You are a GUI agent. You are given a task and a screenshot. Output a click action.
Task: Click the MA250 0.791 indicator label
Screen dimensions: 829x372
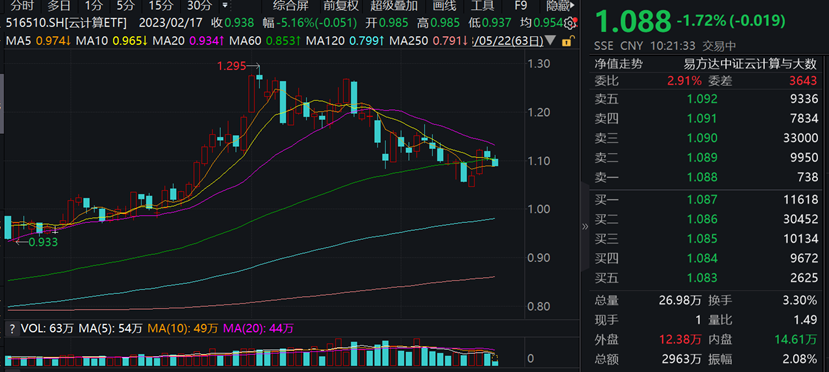[429, 40]
